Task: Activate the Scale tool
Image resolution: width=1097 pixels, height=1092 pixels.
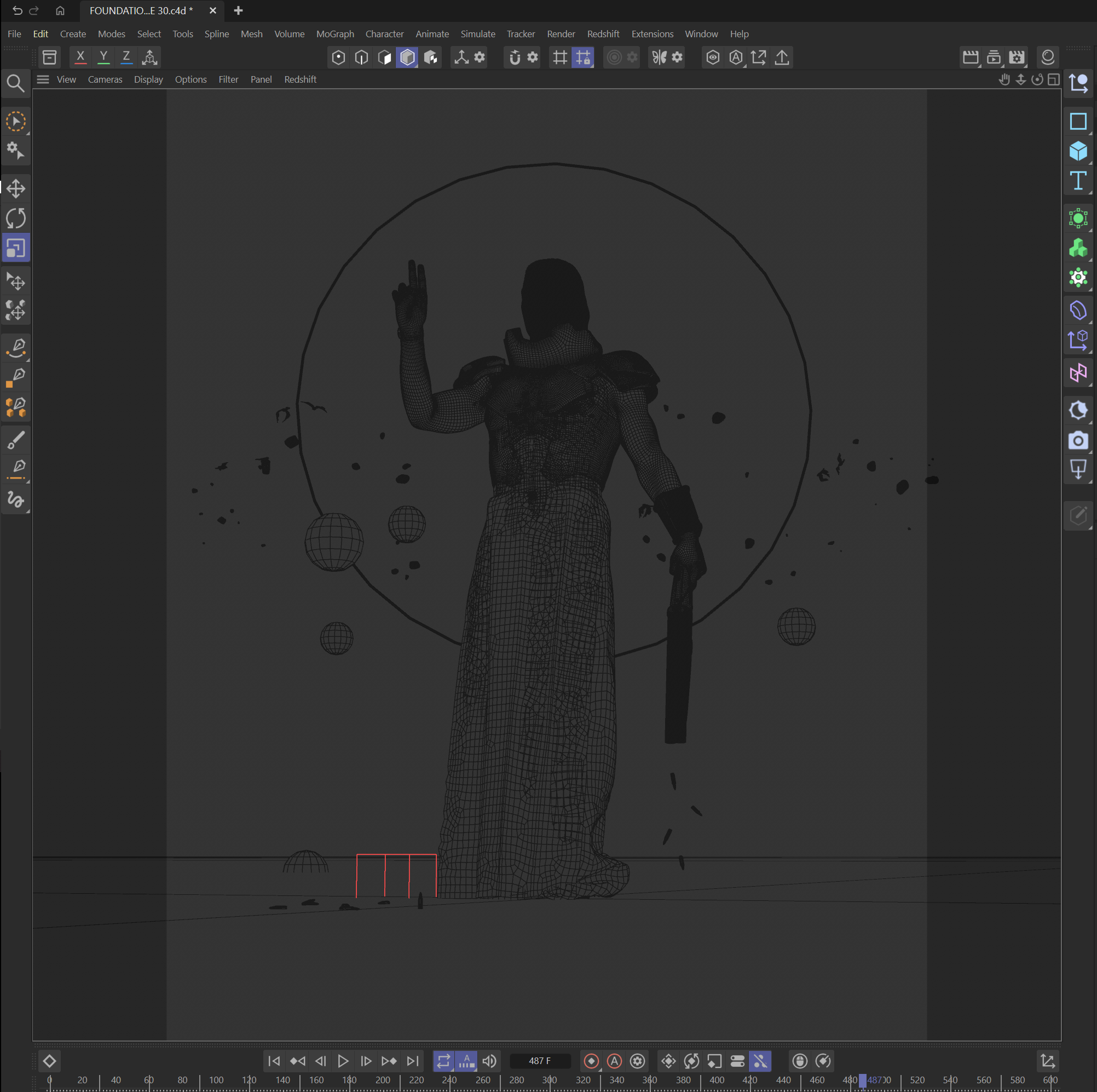Action: tap(16, 248)
